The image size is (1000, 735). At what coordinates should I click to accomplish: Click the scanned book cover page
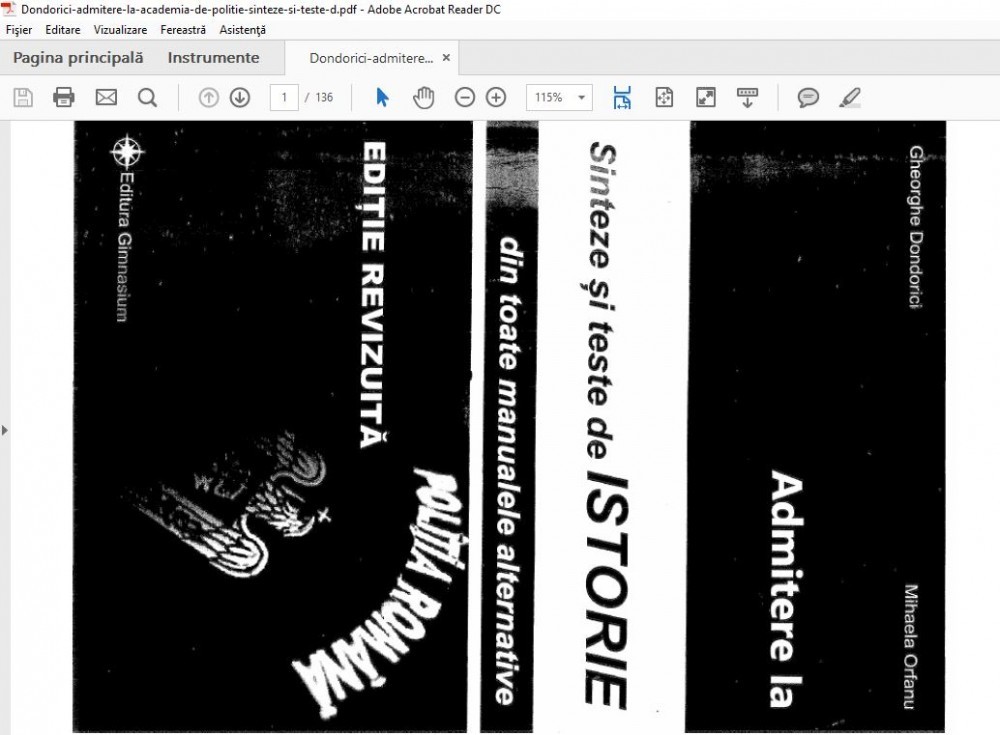(x=509, y=426)
